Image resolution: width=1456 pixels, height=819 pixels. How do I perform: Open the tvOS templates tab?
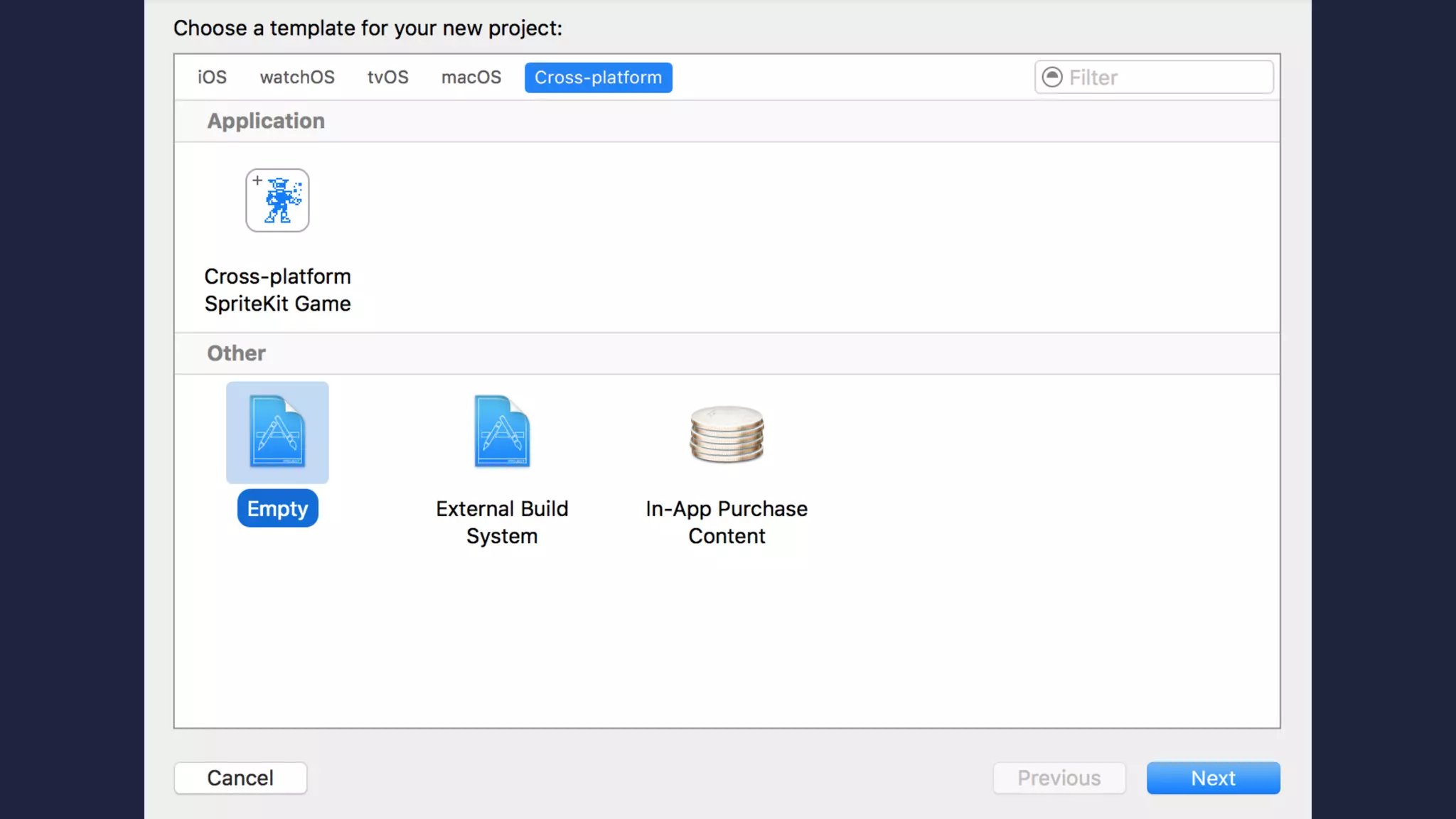(387, 77)
